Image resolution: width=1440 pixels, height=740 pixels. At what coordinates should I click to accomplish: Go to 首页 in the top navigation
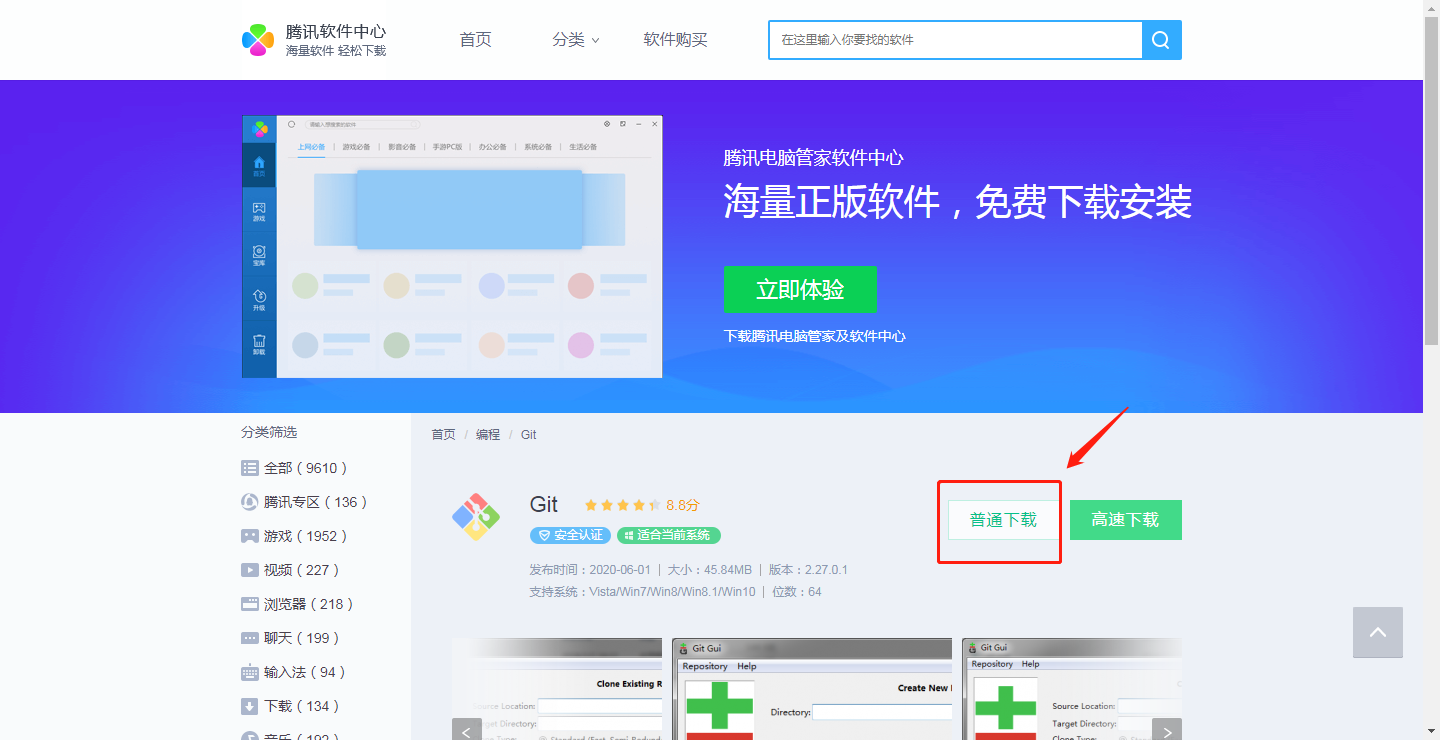pyautogui.click(x=476, y=40)
